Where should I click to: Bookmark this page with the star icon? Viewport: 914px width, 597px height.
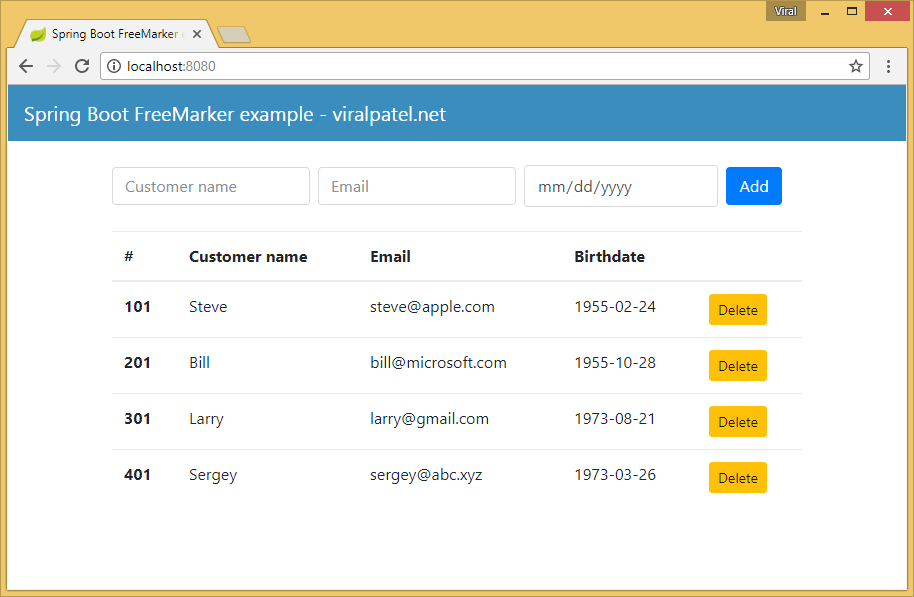pos(855,66)
